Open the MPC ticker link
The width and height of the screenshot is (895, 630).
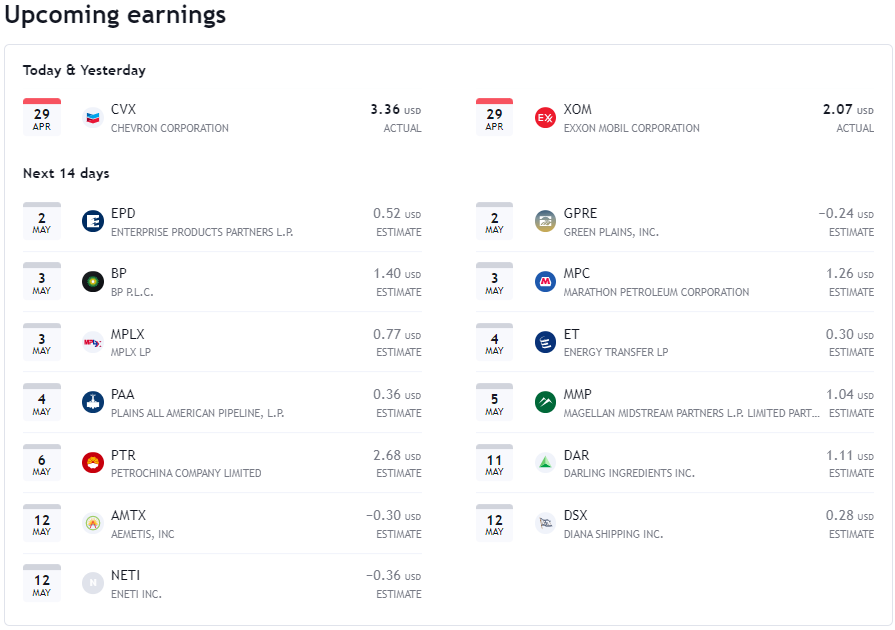point(576,273)
